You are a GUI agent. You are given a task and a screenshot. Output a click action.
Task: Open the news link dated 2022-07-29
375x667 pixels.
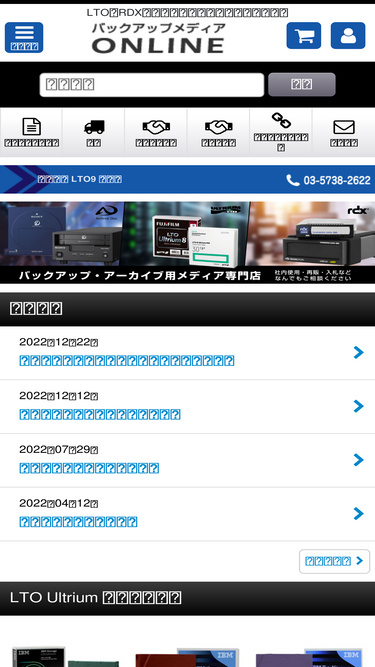[89, 468]
